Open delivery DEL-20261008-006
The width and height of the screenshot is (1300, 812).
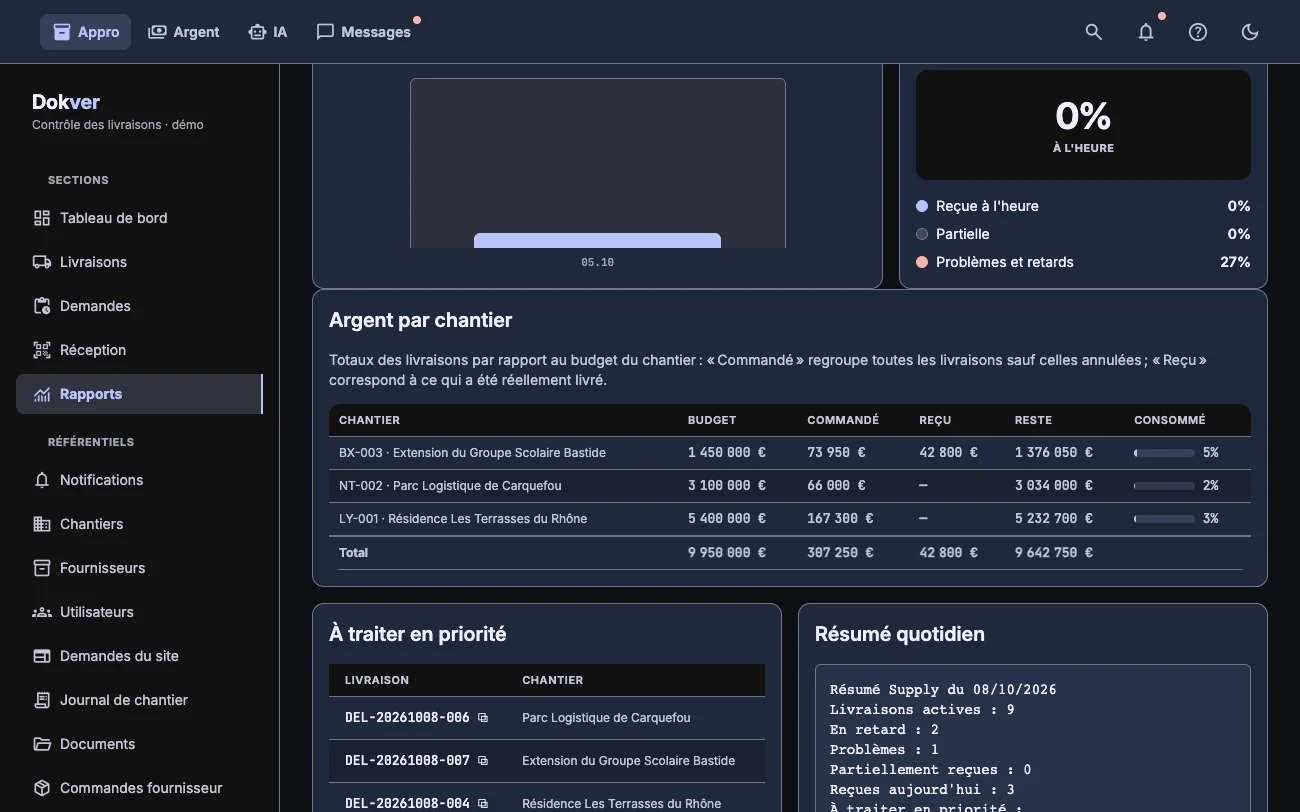pos(407,718)
